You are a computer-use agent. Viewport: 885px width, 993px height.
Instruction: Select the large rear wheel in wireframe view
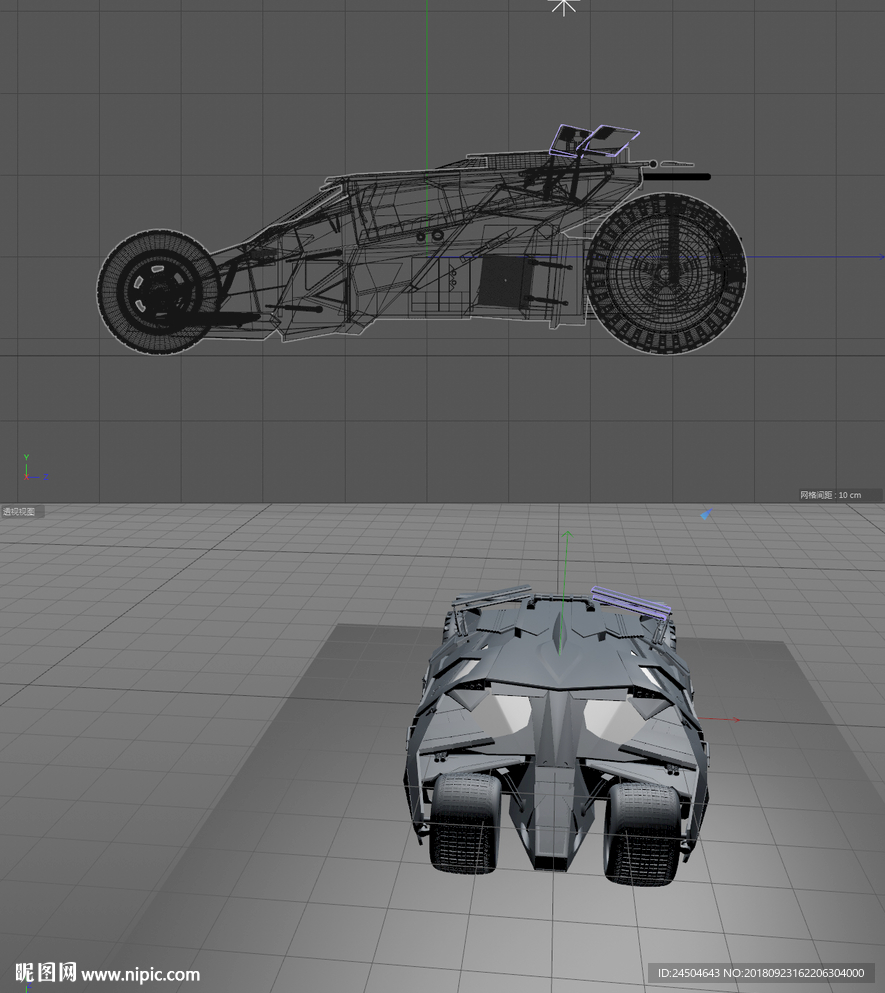[665, 274]
